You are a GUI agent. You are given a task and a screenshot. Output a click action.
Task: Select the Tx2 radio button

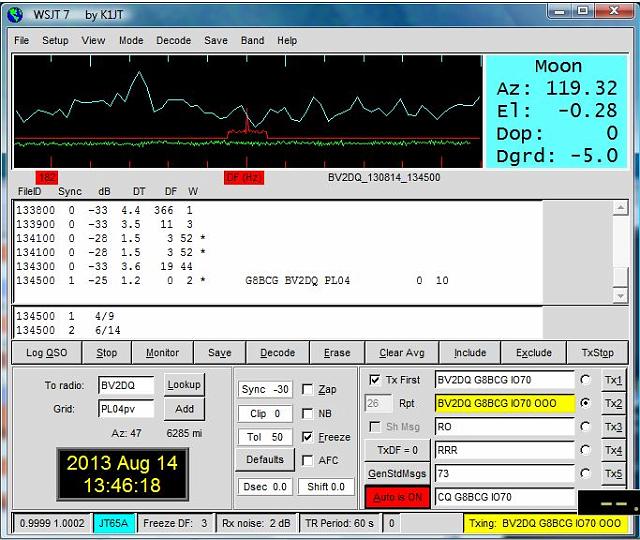[585, 403]
